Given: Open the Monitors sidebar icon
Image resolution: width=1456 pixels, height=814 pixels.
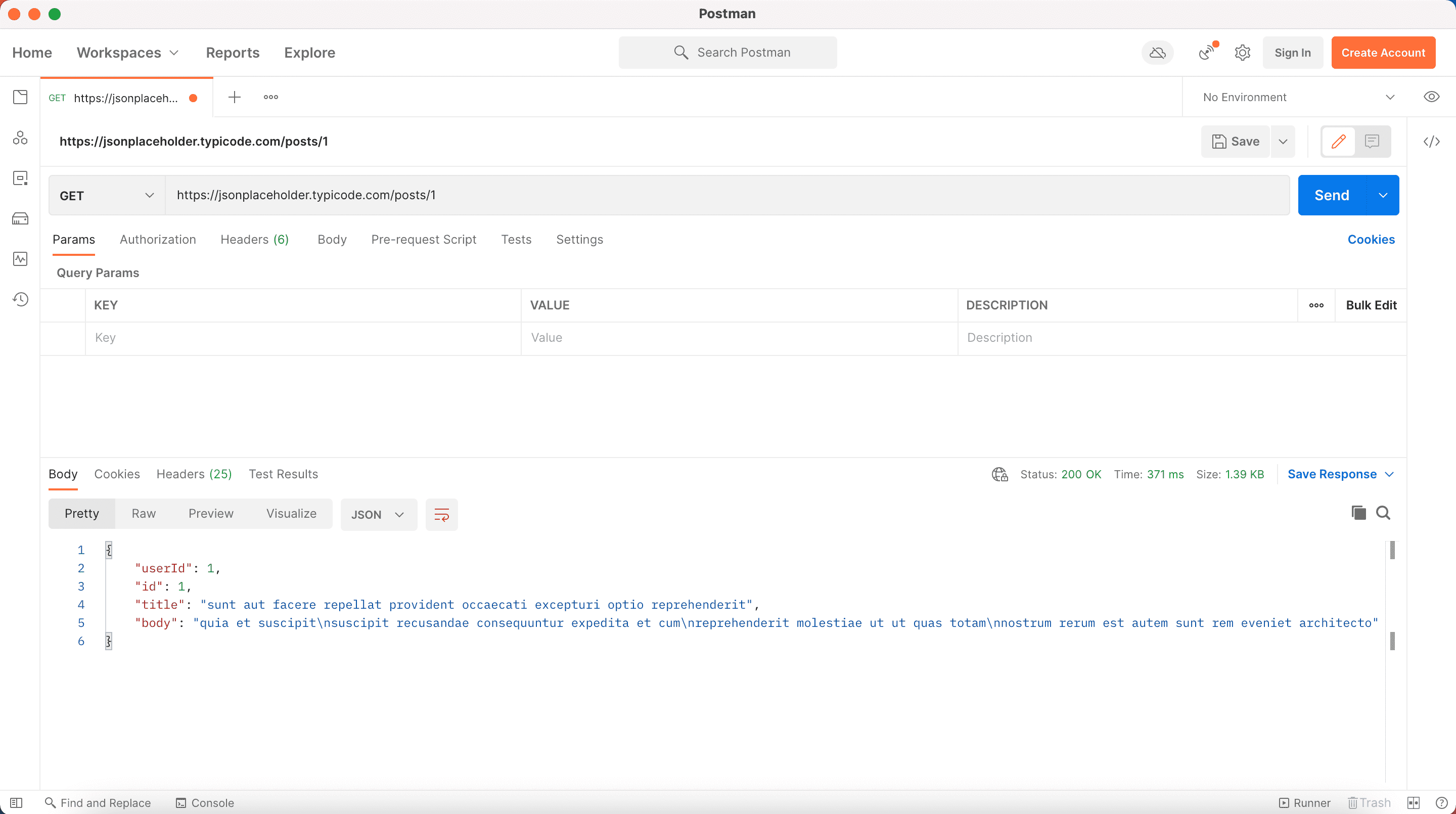Looking at the screenshot, I should (x=20, y=259).
